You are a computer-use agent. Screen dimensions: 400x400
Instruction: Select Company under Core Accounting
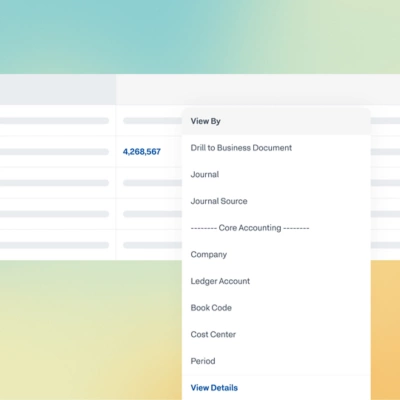(209, 254)
